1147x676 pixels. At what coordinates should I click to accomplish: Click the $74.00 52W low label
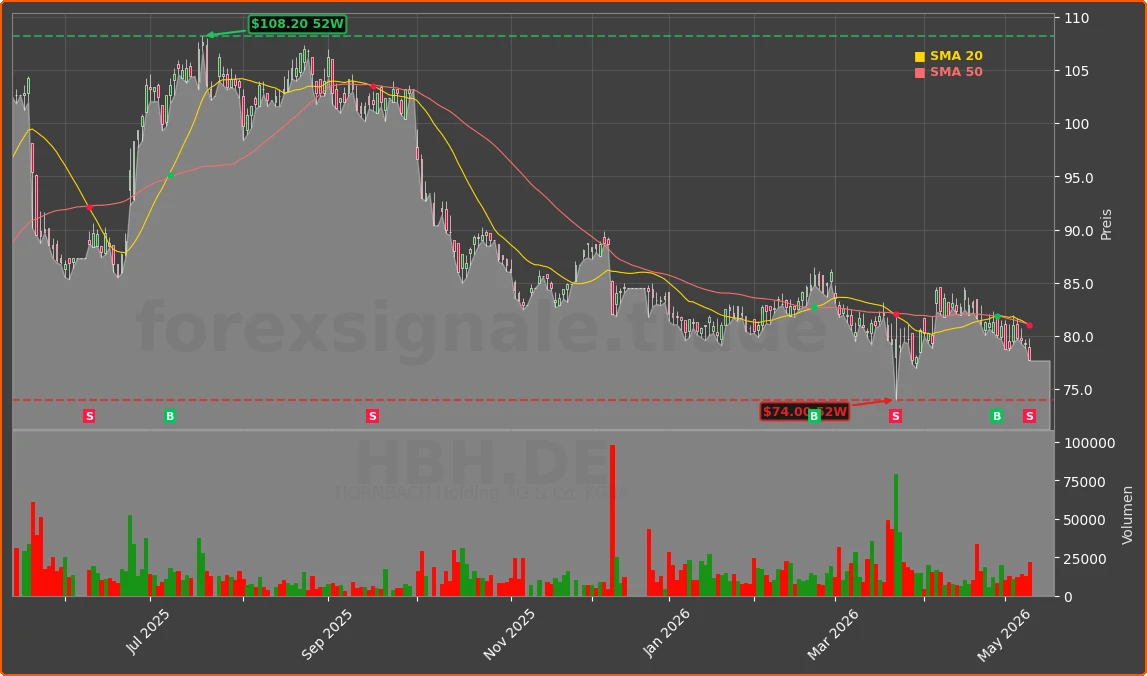coord(805,412)
